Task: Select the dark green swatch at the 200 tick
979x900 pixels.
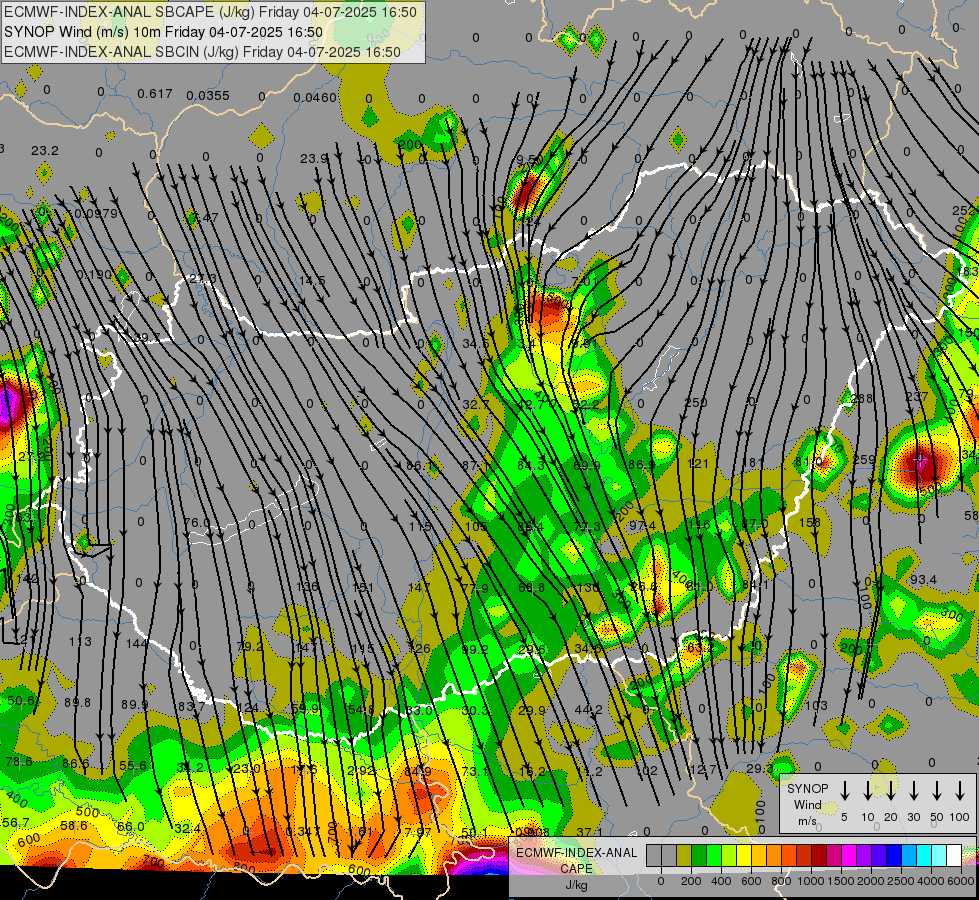Action: click(699, 855)
